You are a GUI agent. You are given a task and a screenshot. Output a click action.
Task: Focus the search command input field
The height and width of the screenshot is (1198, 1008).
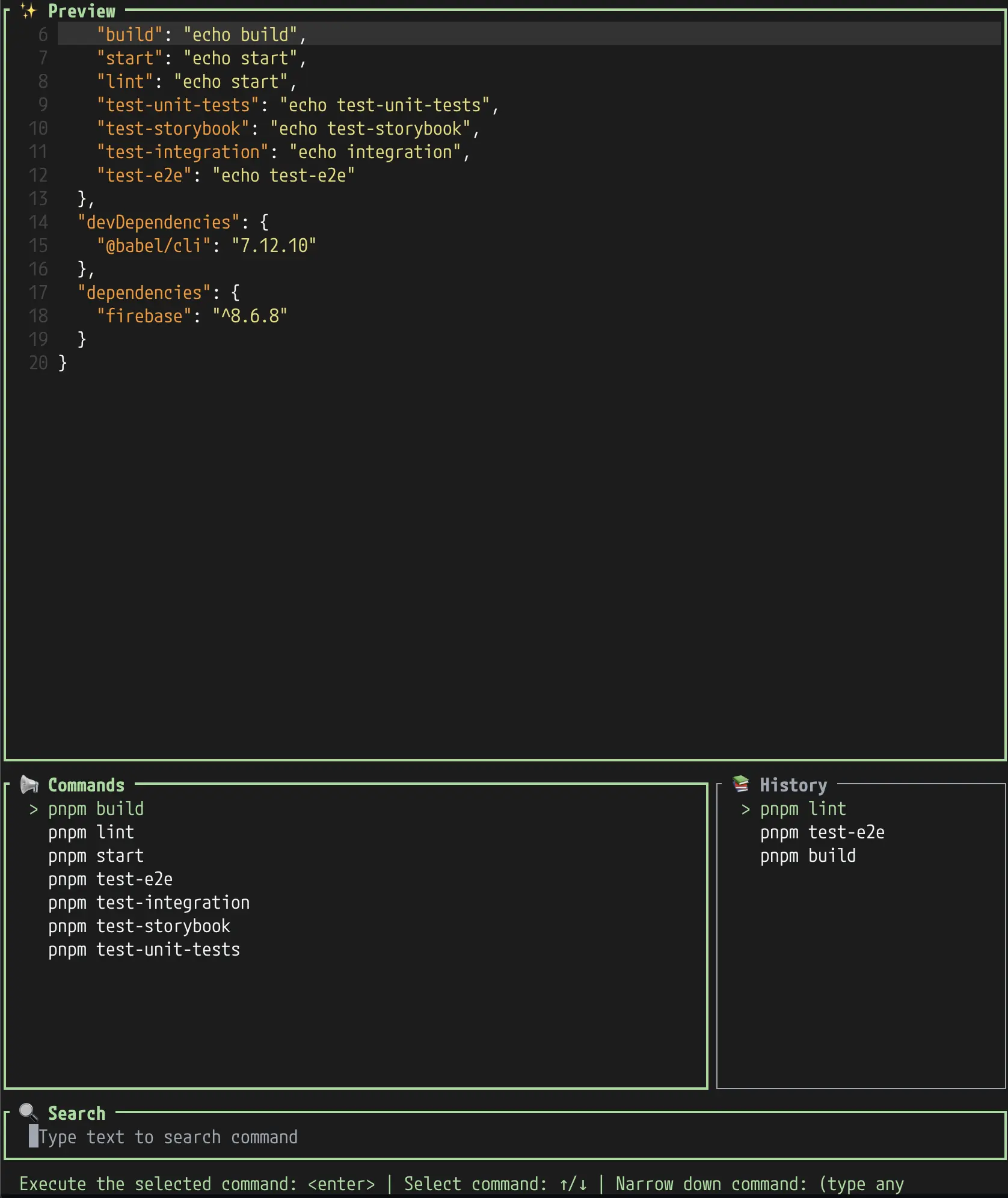(505, 1137)
